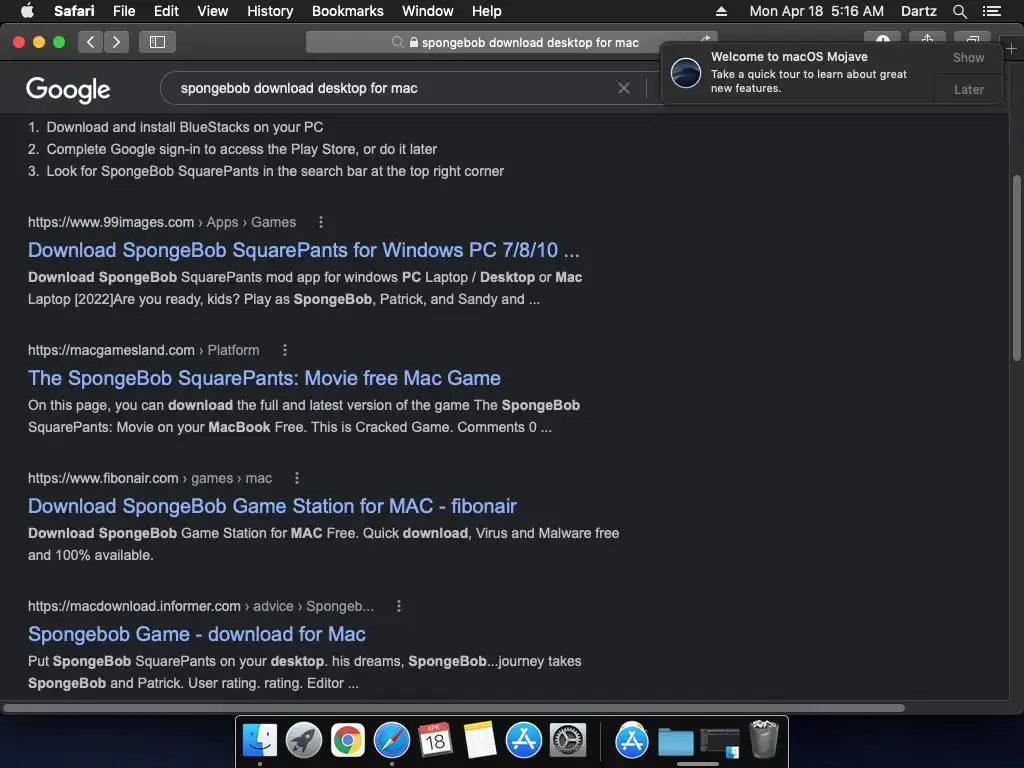The height and width of the screenshot is (768, 1024).
Task: Click the Dartz user name in menu bar
Action: (918, 11)
